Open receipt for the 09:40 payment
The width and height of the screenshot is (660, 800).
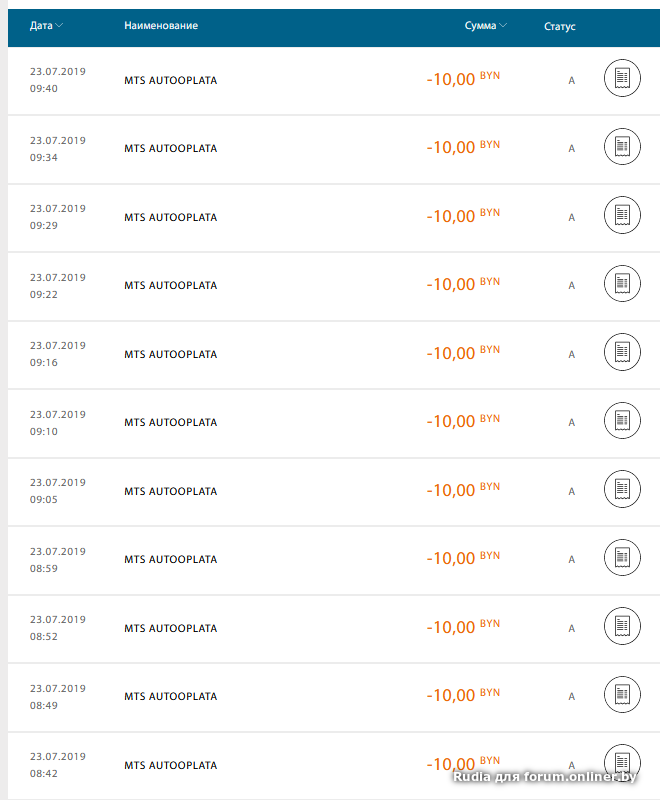(x=622, y=79)
